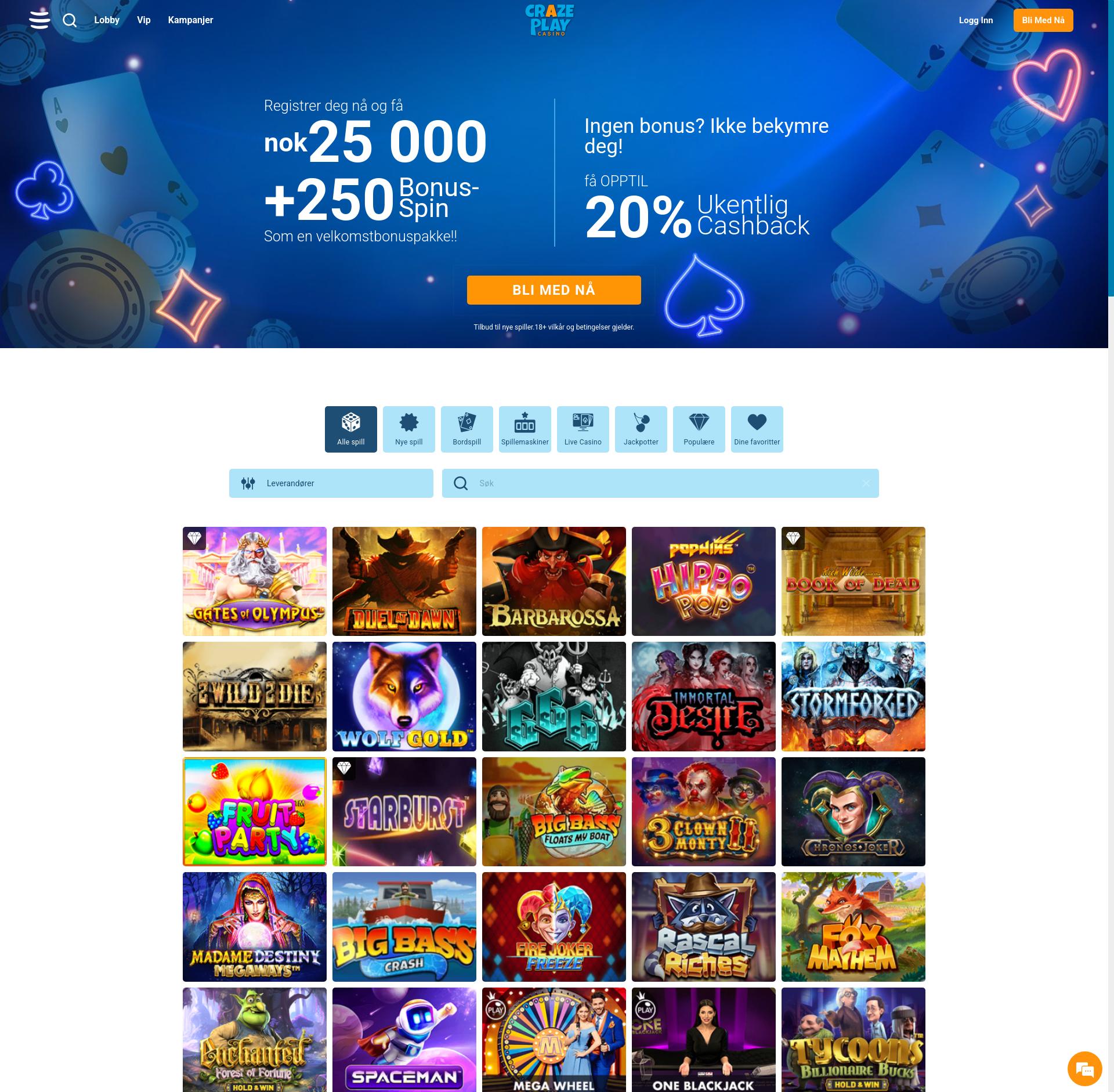
Task: Launch the Gates of Olympus game
Action: (255, 581)
